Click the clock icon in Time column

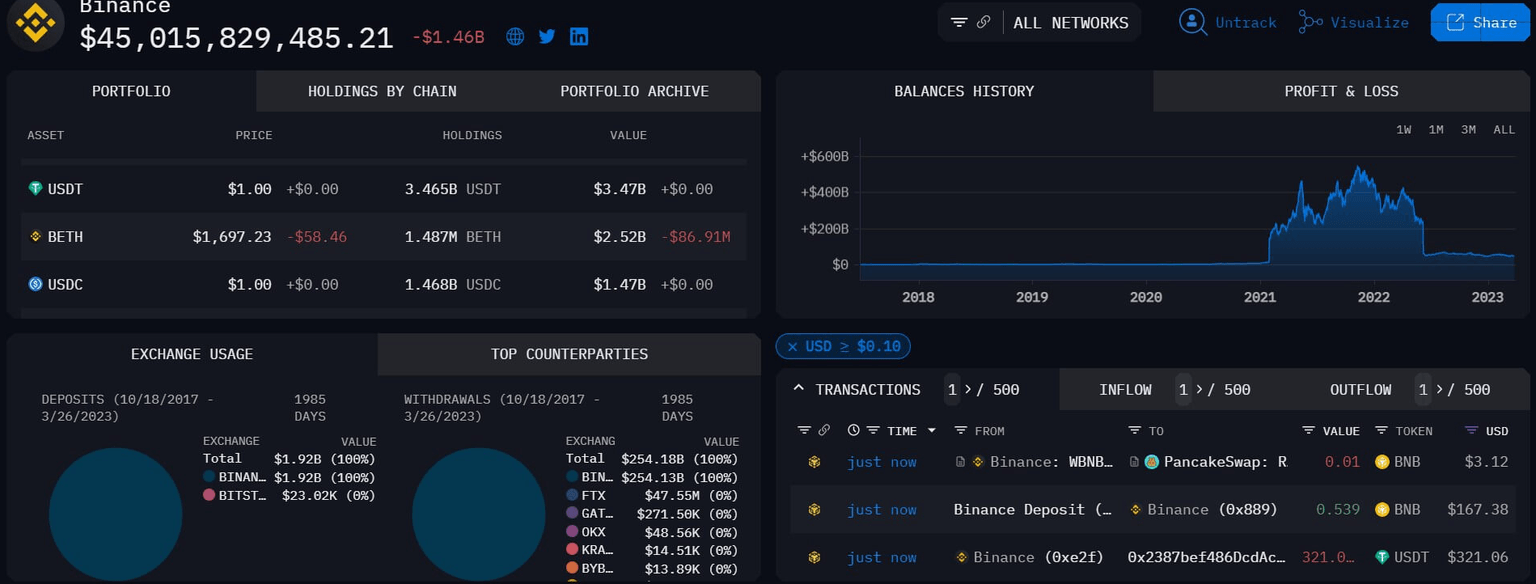point(853,431)
